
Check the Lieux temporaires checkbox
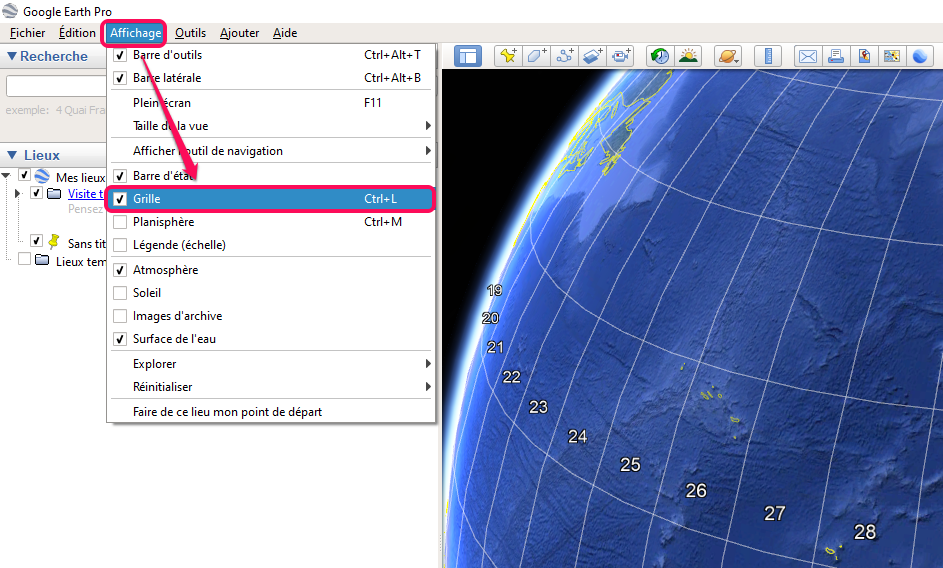pos(25,259)
